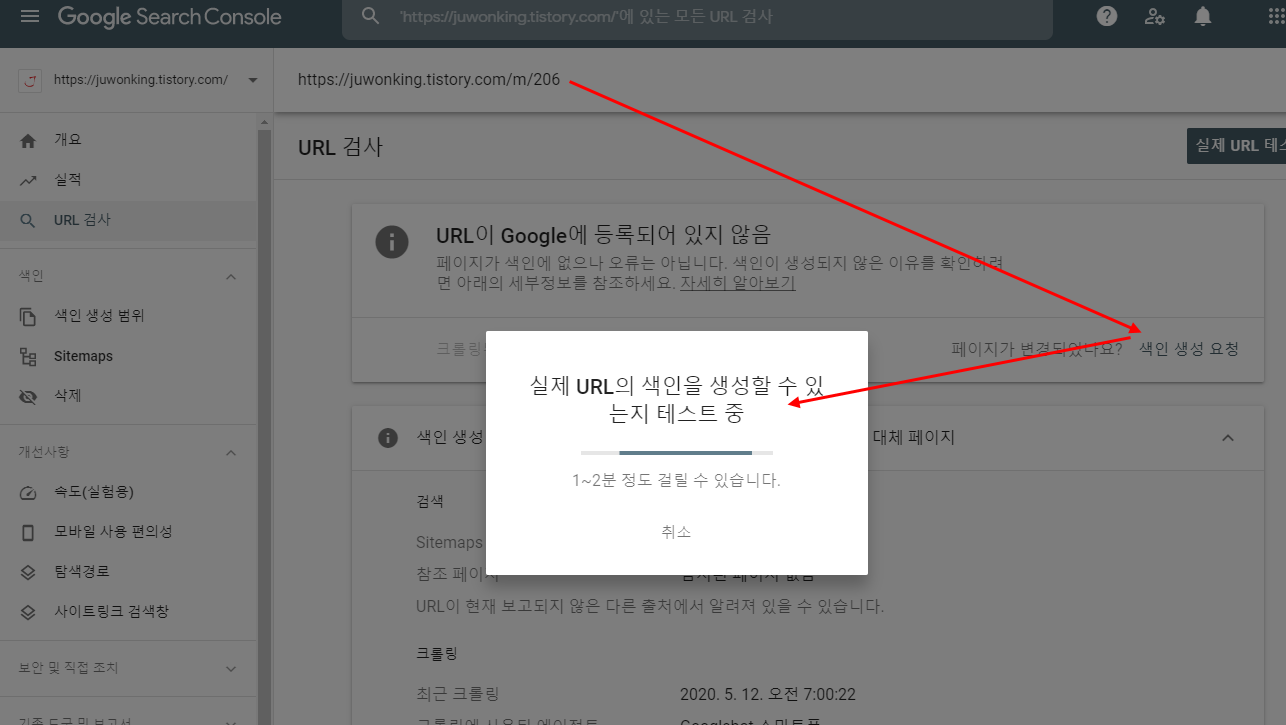Click the magnifier icon beside URL 검사

click(x=28, y=220)
